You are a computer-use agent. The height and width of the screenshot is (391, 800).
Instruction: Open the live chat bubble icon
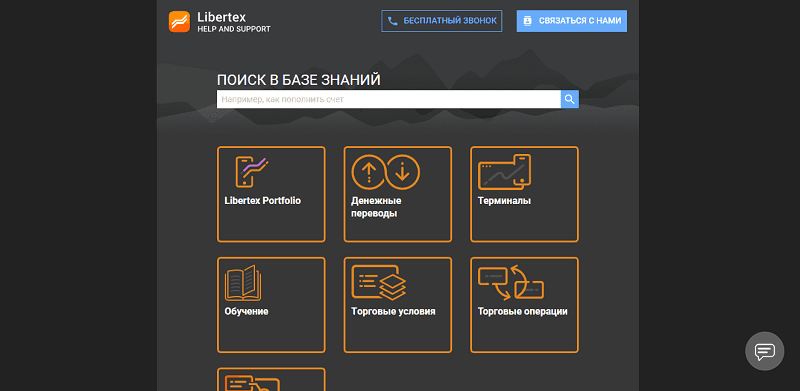click(764, 351)
